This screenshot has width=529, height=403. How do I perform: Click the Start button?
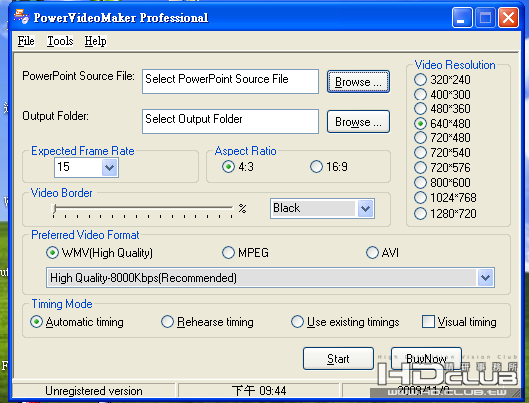click(x=338, y=359)
